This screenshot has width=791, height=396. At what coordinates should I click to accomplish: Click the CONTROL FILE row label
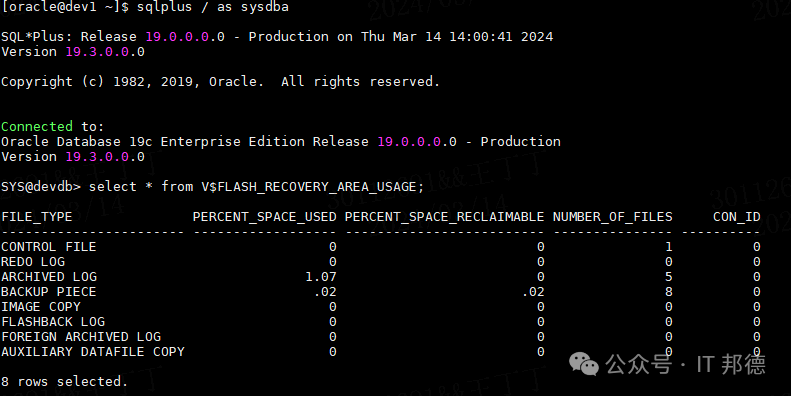click(x=48, y=247)
